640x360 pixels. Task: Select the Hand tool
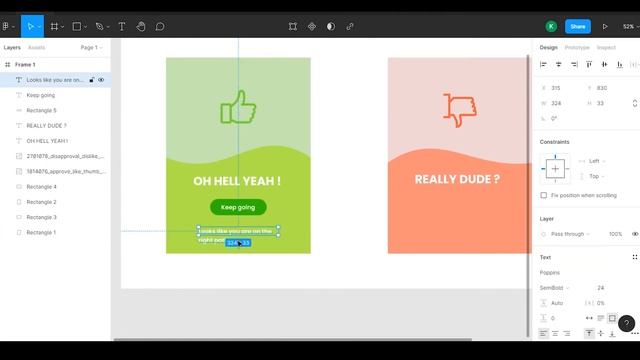[141, 27]
